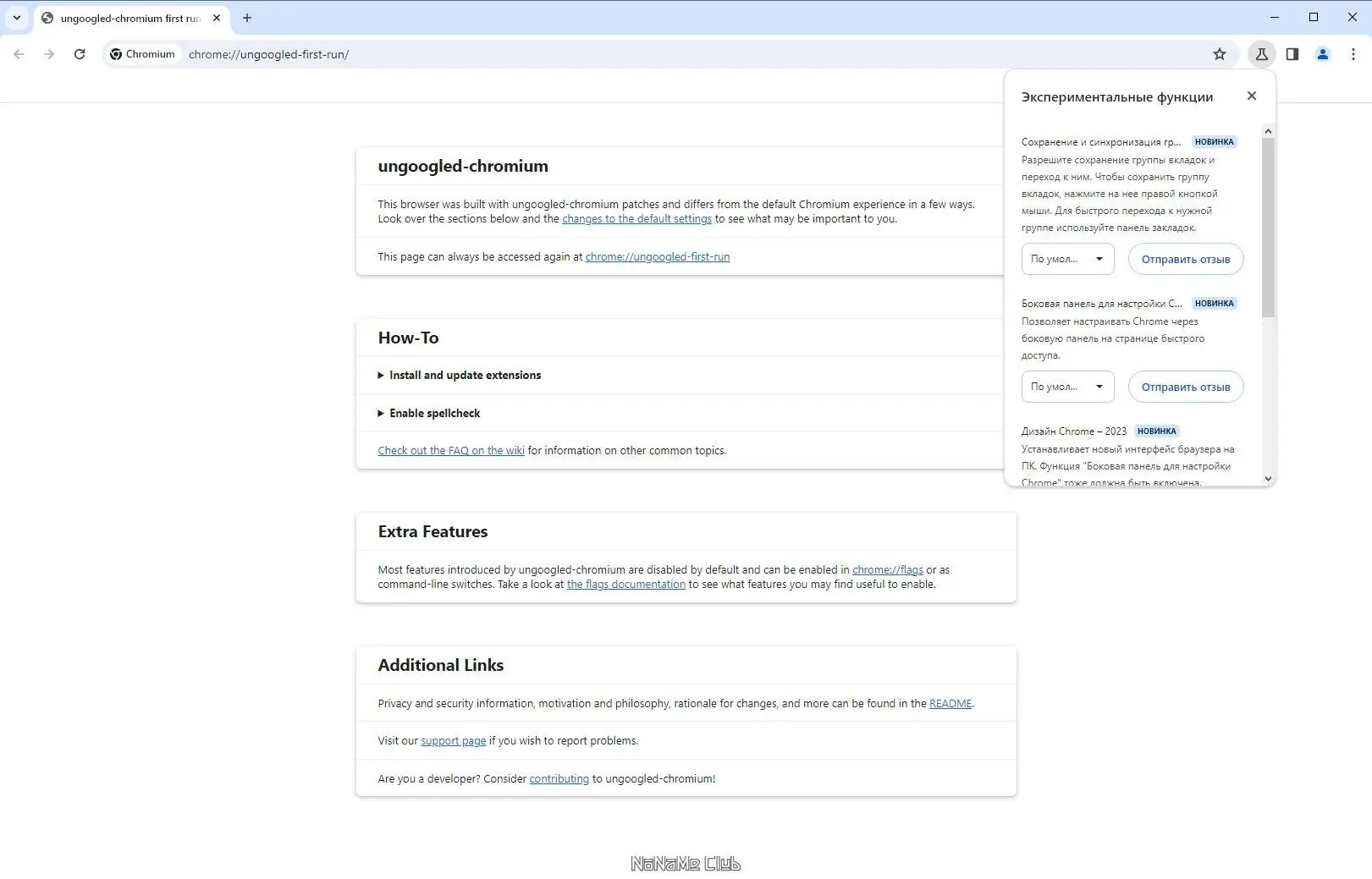The height and width of the screenshot is (879, 1372).
Task: Close the ungoogled-chromium first run tab
Action: click(x=217, y=18)
